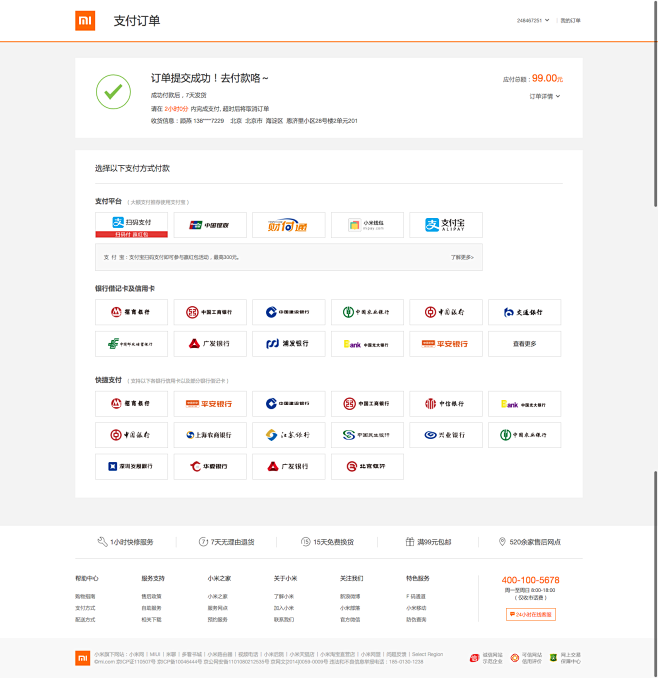Pick 光大银行 under 快捷支付
The image size is (658, 678).
pos(524,404)
